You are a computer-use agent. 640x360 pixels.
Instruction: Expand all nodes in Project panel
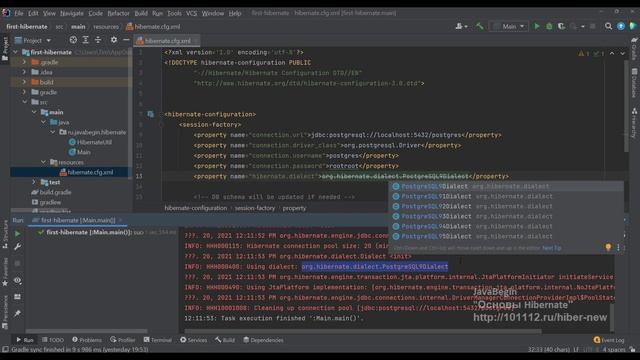click(86, 40)
